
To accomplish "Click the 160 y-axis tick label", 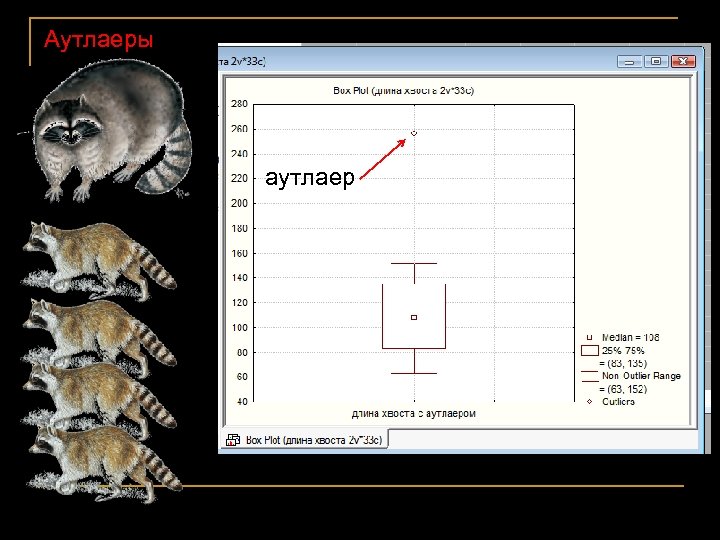I will coord(239,253).
